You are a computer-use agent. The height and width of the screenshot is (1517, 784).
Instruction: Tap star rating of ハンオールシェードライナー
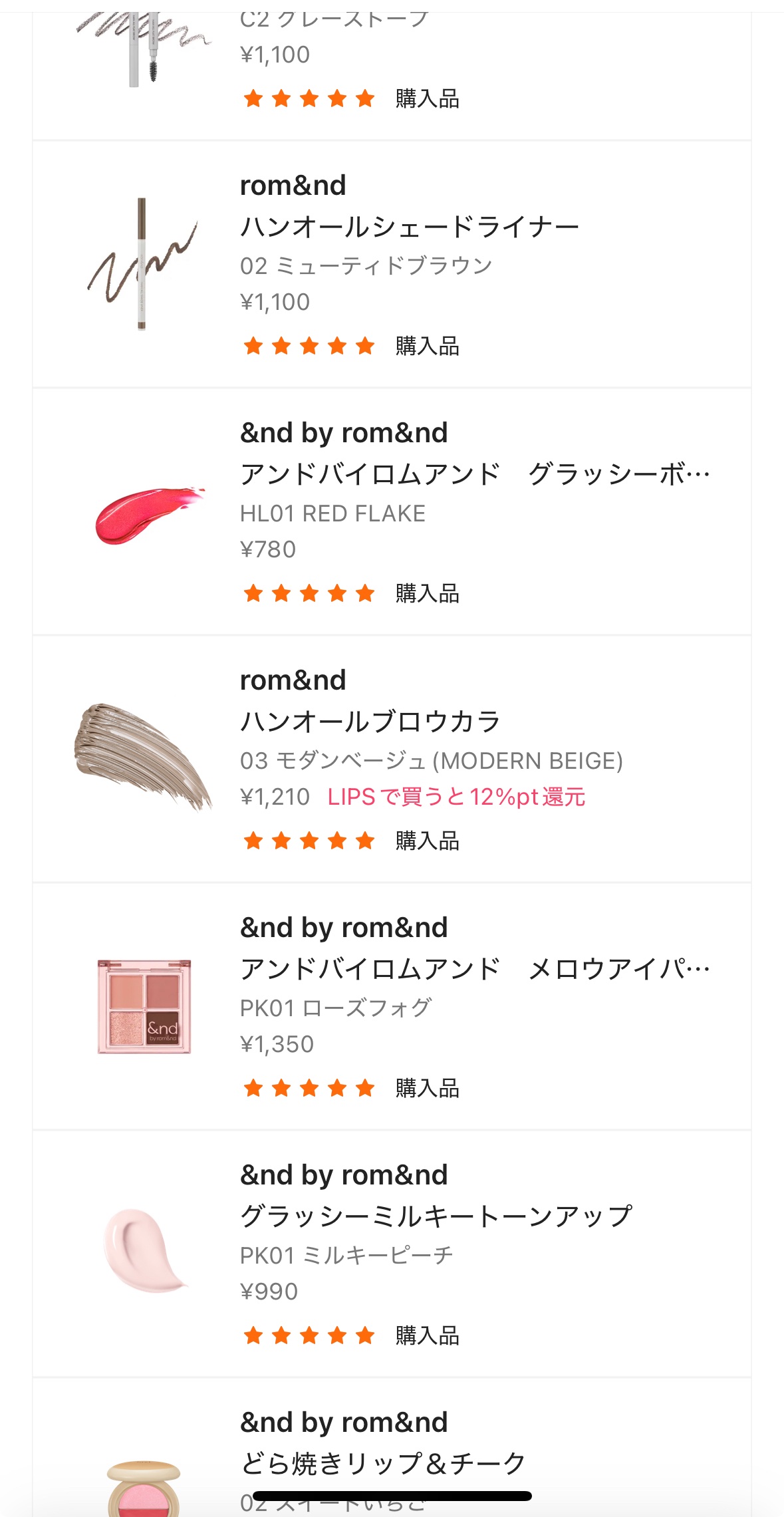[x=309, y=346]
